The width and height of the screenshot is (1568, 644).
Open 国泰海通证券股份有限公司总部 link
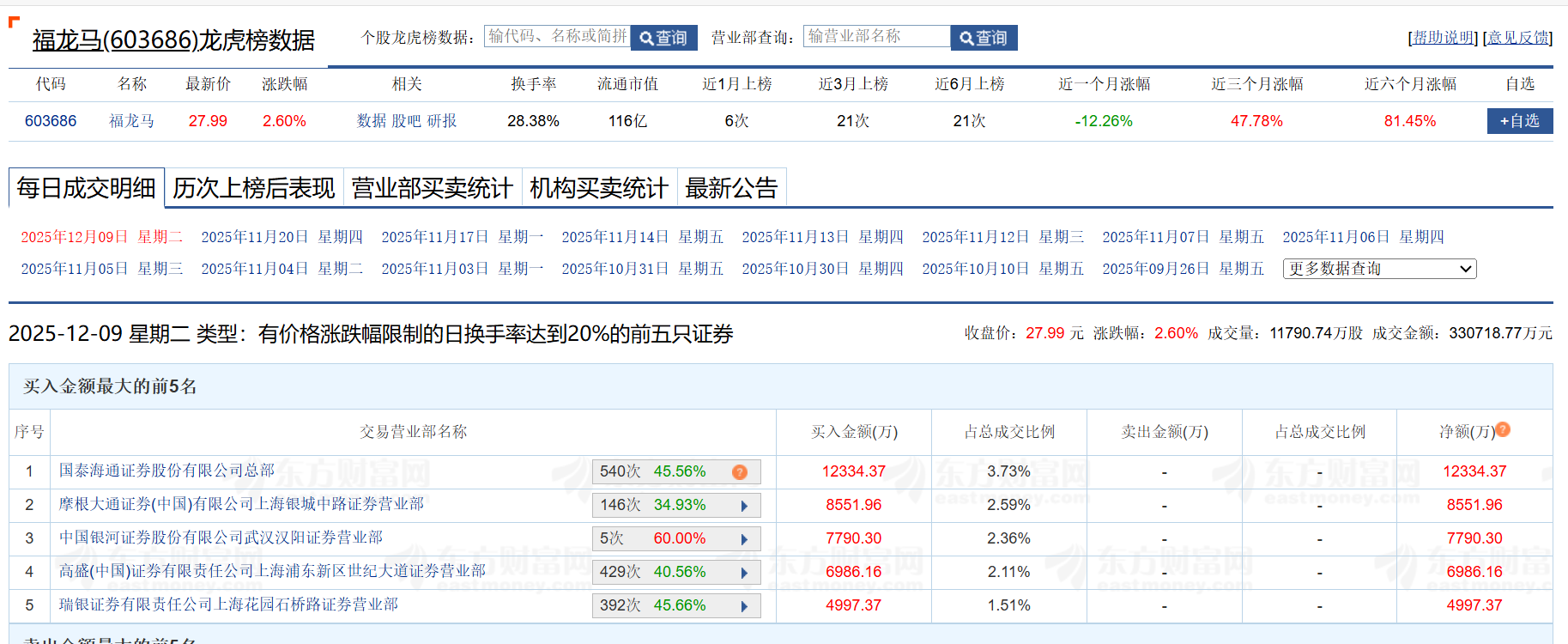[x=166, y=471]
